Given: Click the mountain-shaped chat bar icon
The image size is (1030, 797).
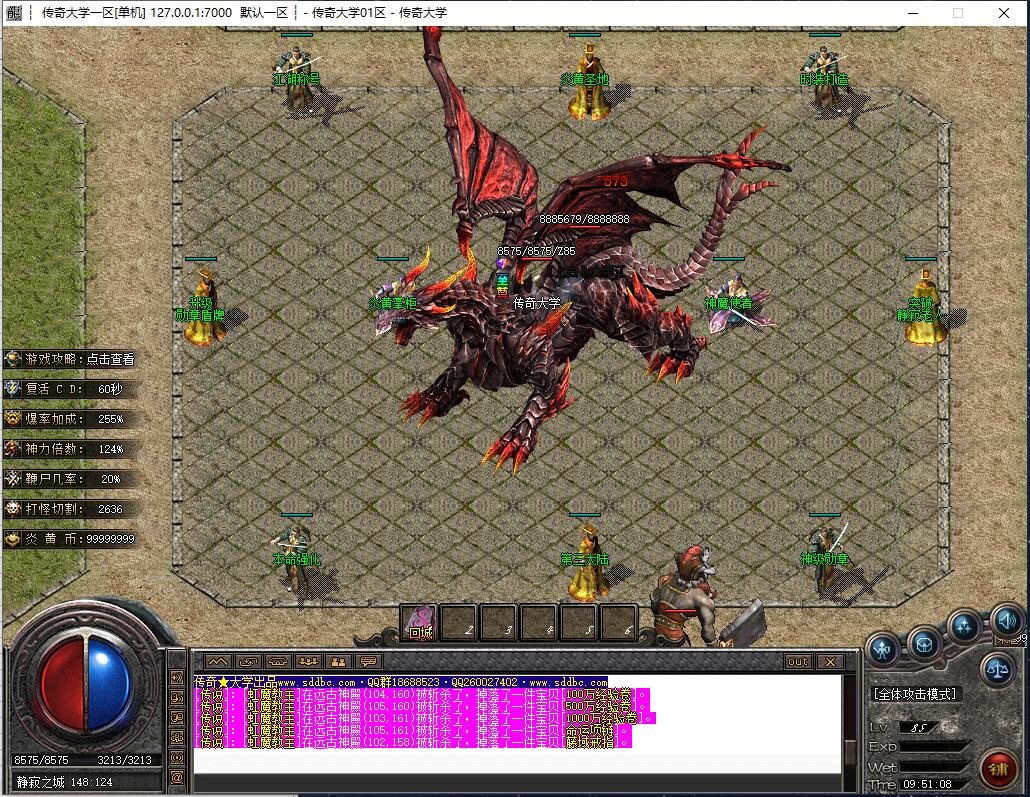Looking at the screenshot, I should 217,662.
